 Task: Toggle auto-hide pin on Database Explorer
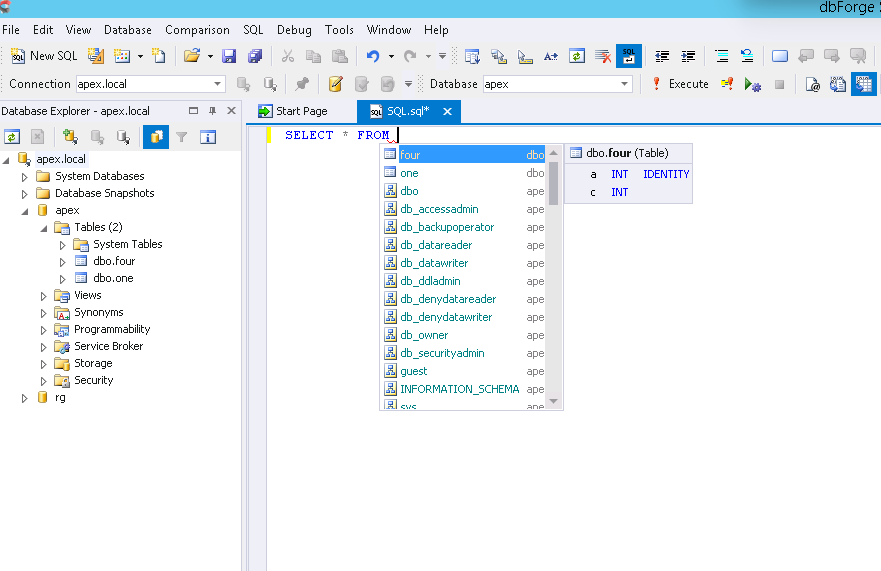point(212,111)
